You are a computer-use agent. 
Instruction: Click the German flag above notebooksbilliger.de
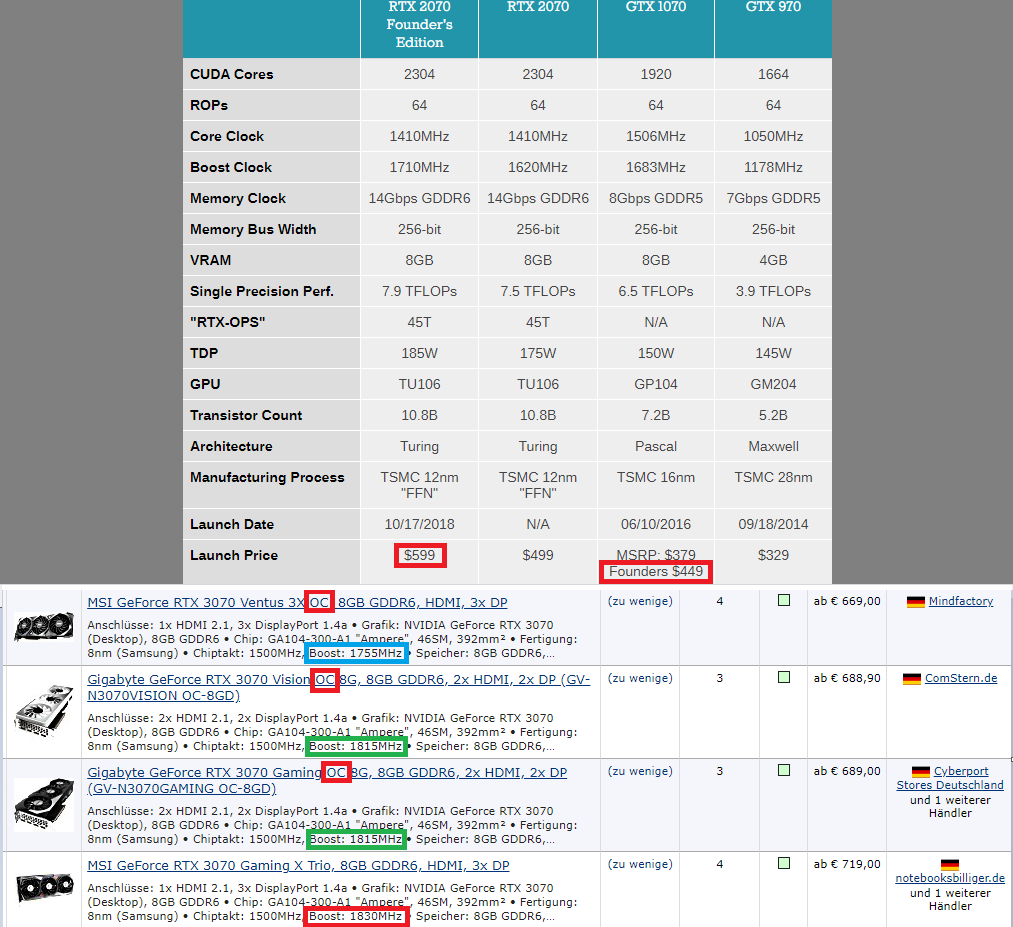950,865
